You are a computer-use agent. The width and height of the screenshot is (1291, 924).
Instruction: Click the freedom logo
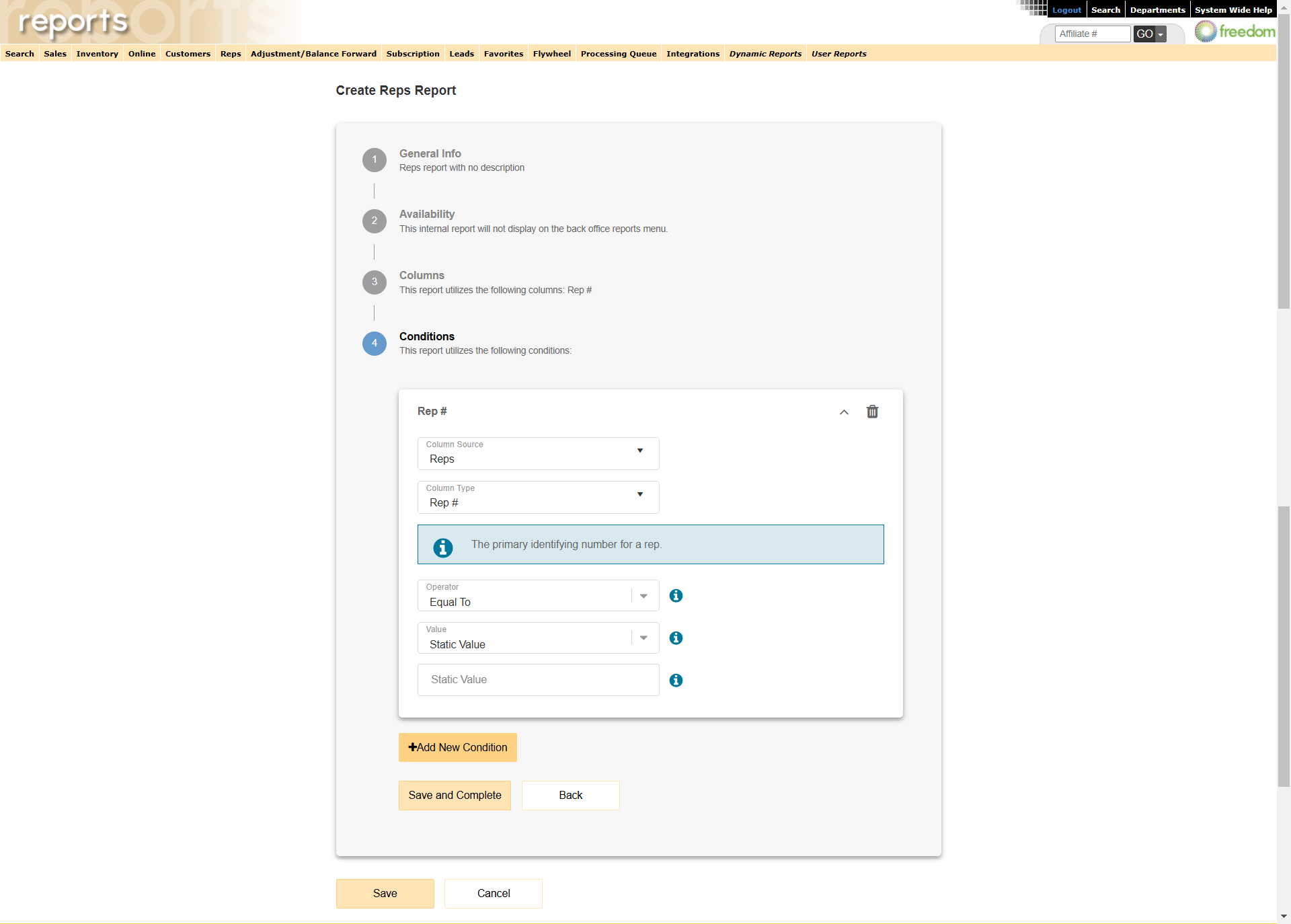[1234, 30]
